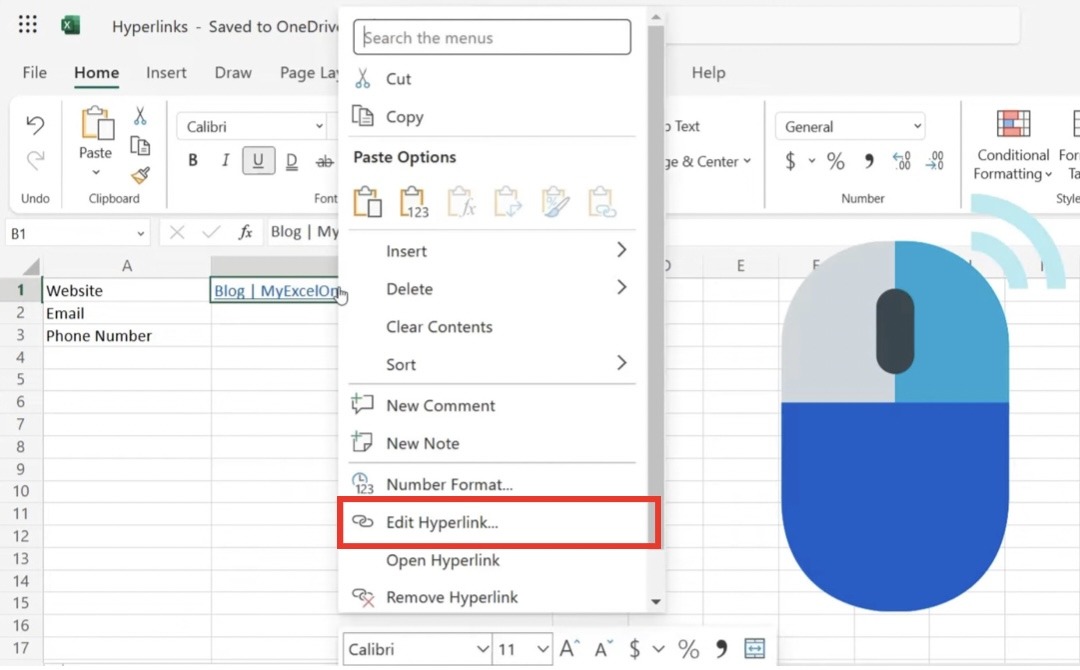Select the Phone Number cell
The image size is (1080, 670).
tap(127, 335)
